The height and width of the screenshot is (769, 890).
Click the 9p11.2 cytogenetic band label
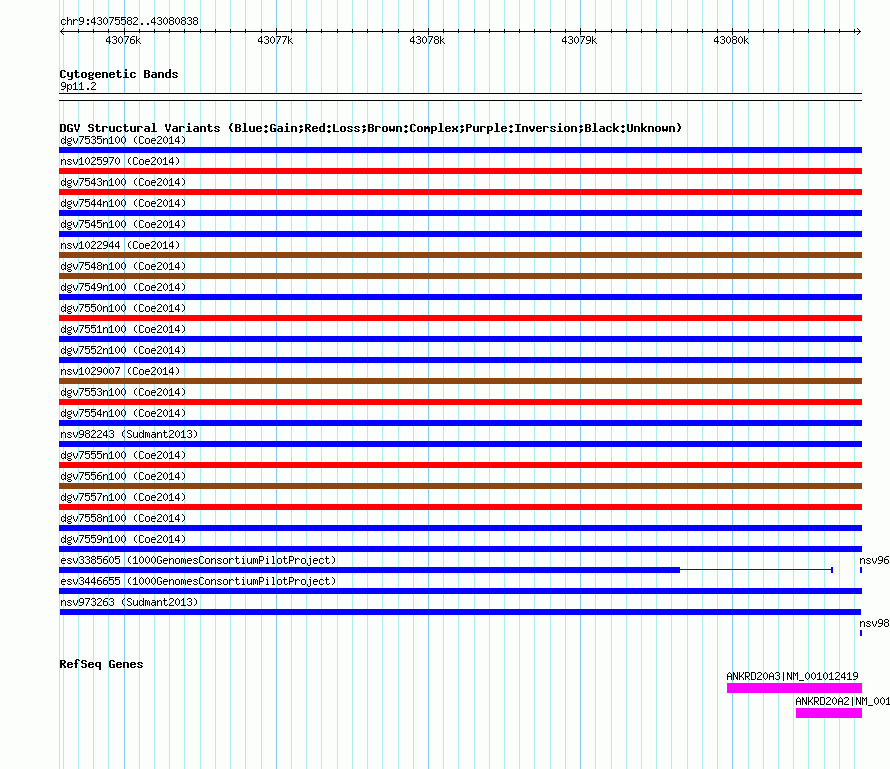78,87
